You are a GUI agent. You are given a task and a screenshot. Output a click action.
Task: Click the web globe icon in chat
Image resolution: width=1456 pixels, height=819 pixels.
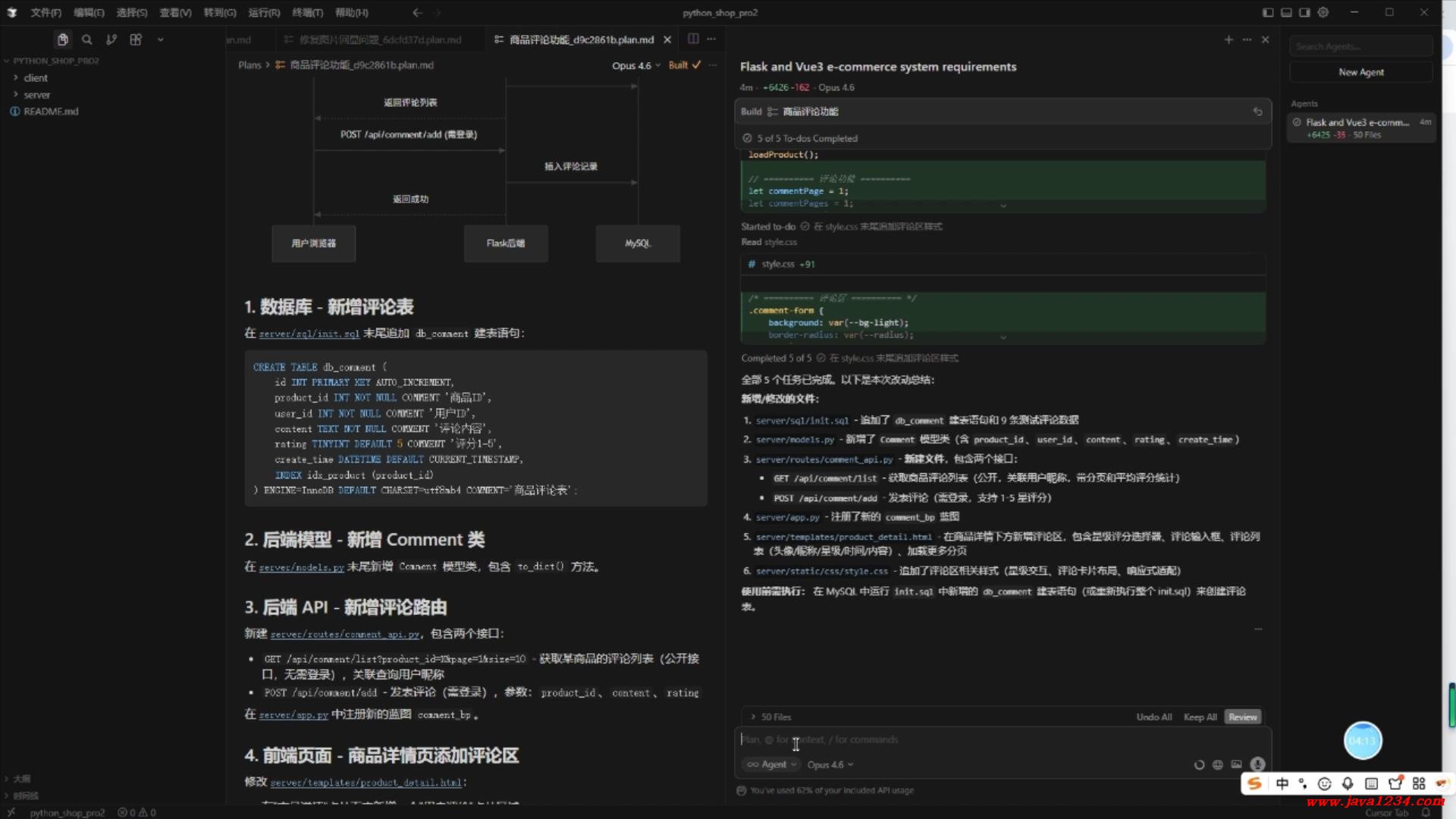coord(1217,764)
